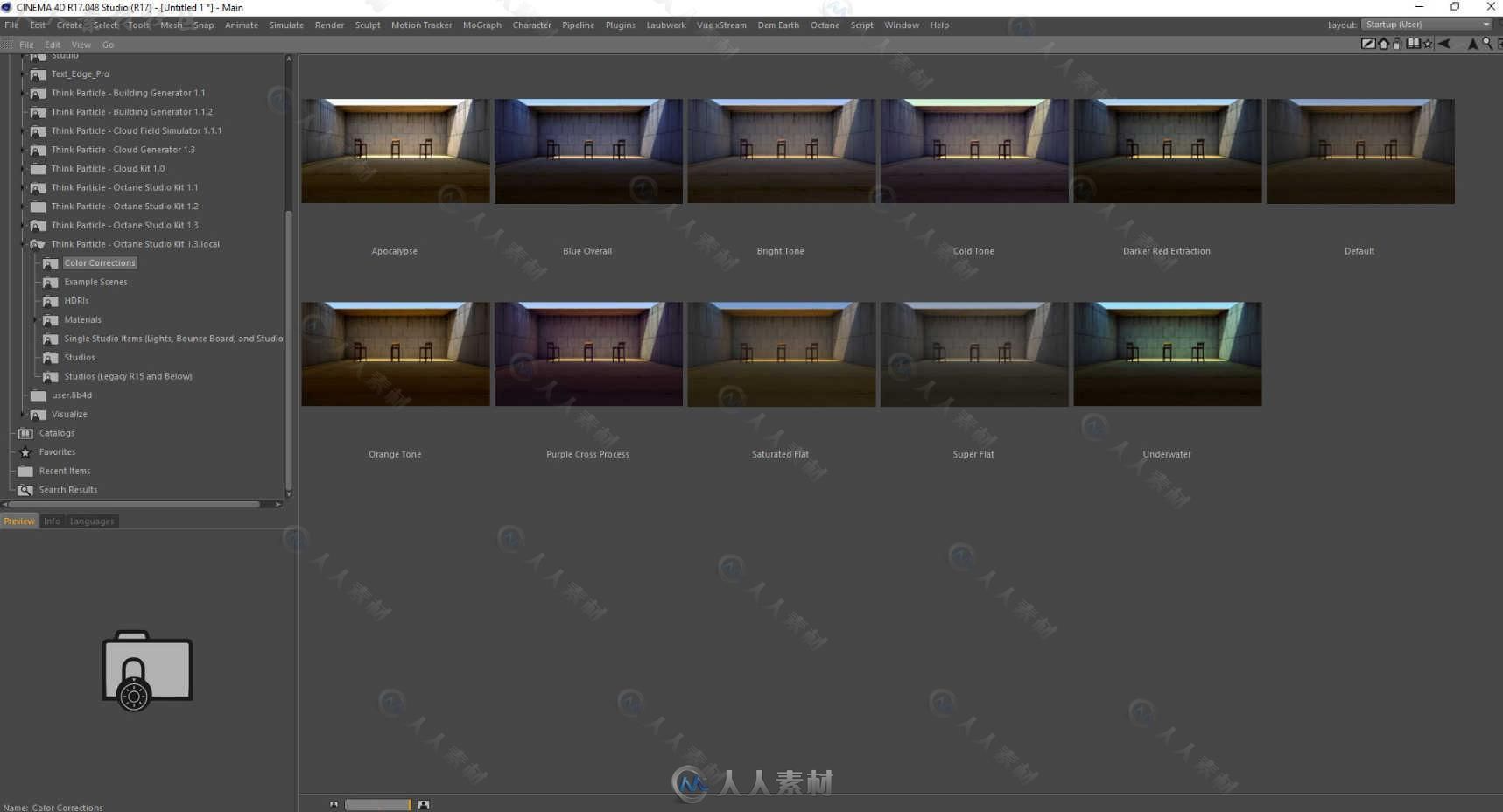
Task: Select the Underwater preset thumbnail
Action: [x=1168, y=353]
